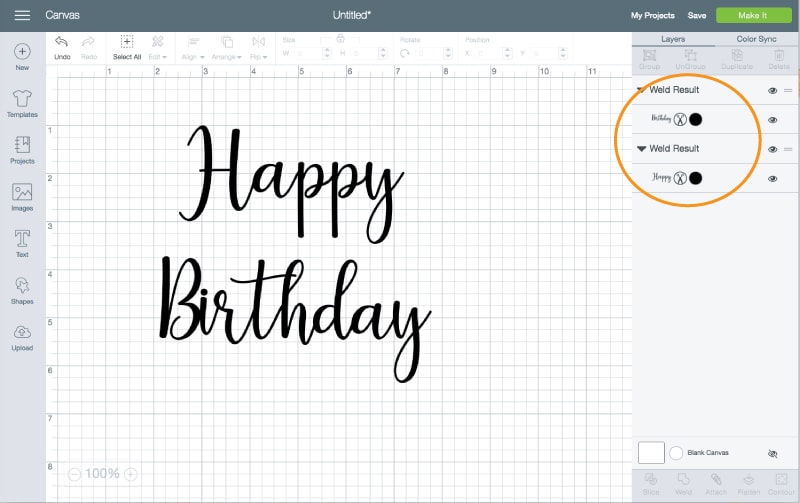This screenshot has width=800, height=503.
Task: Open the Images library
Action: pos(22,192)
